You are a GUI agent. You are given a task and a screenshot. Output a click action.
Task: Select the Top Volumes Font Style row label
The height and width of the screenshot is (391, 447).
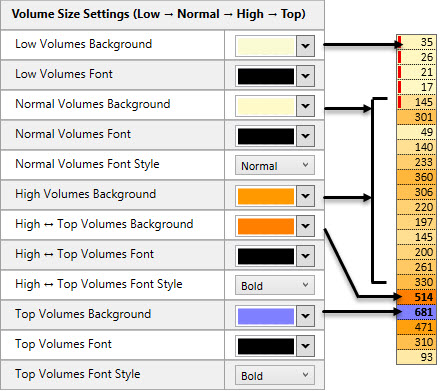[x=78, y=374]
